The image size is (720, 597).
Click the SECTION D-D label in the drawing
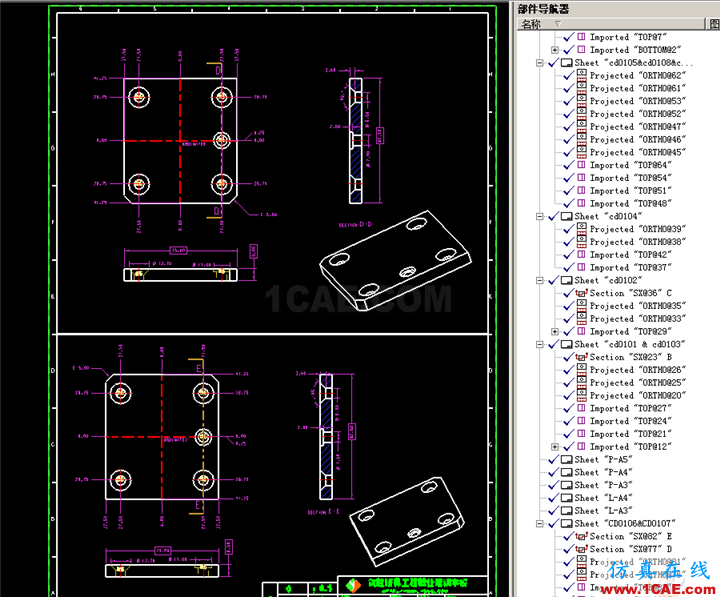(355, 225)
